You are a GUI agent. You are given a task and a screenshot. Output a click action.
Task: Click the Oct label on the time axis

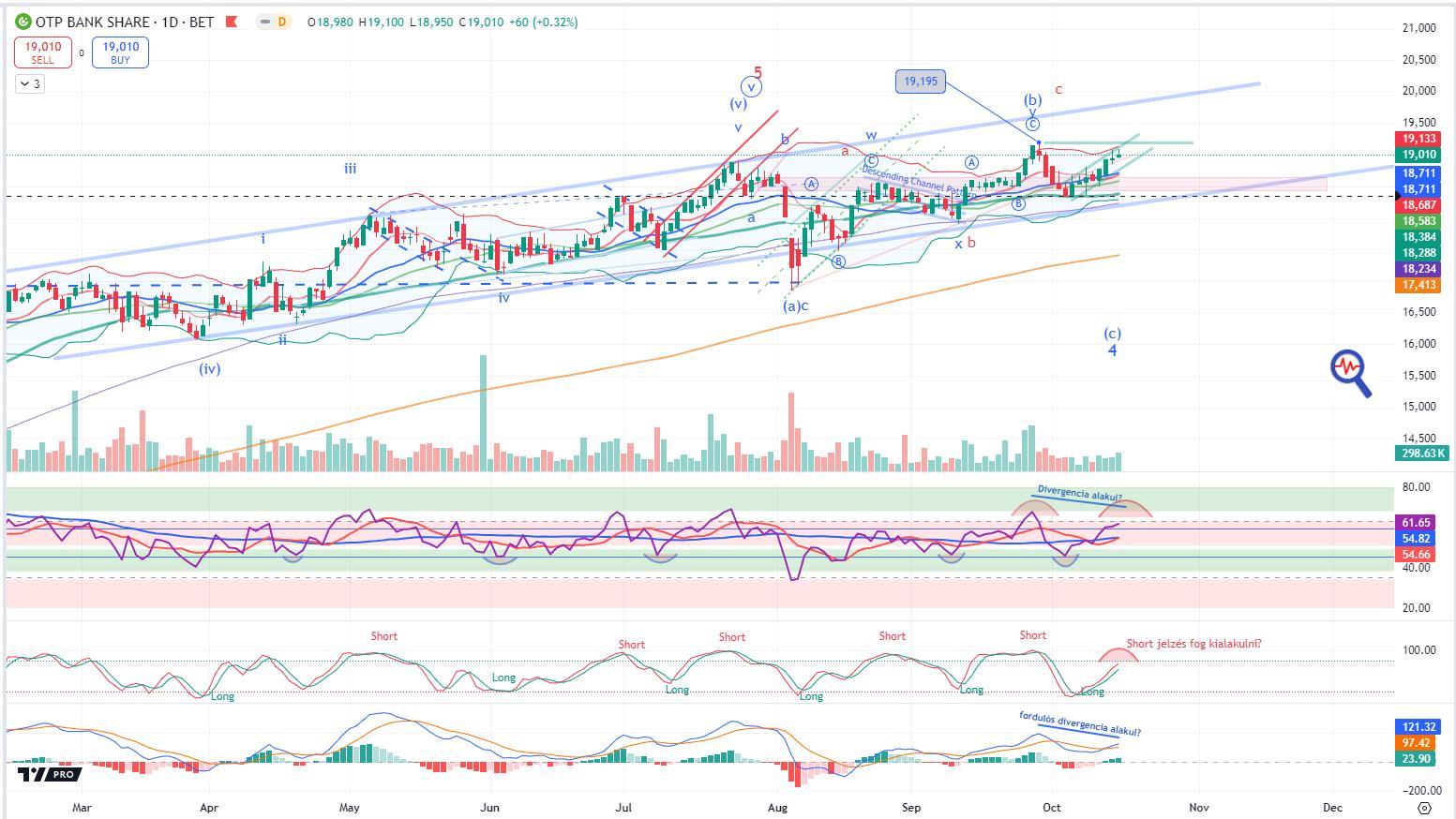(x=1052, y=807)
